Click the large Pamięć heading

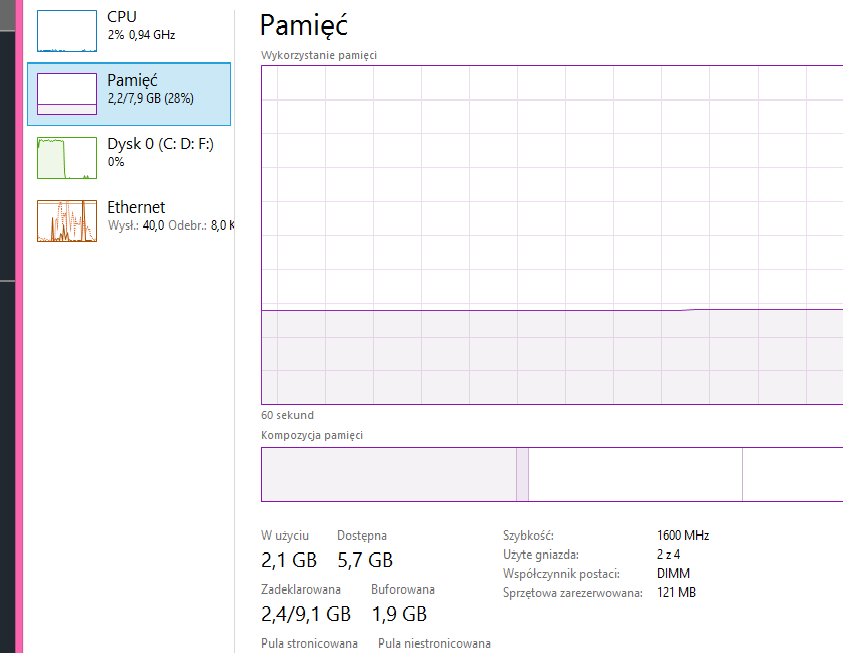click(x=304, y=25)
